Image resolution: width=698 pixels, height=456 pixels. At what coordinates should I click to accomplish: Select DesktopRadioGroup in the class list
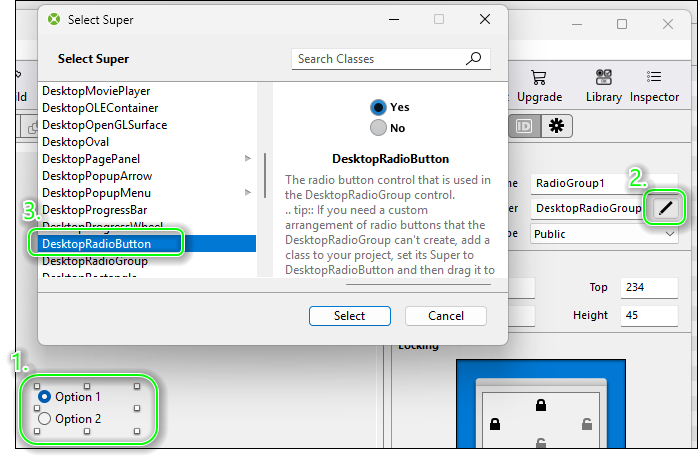pyautogui.click(x=95, y=261)
